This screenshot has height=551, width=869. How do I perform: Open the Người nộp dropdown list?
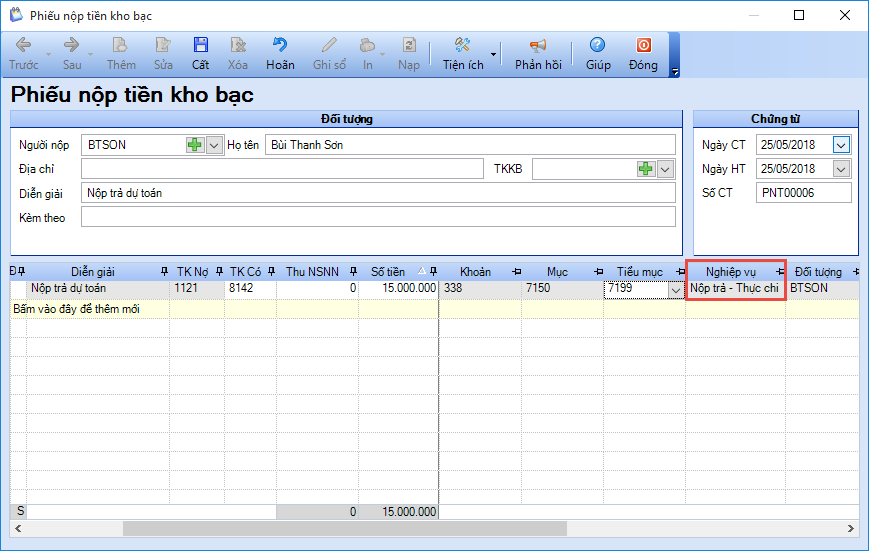[x=214, y=145]
